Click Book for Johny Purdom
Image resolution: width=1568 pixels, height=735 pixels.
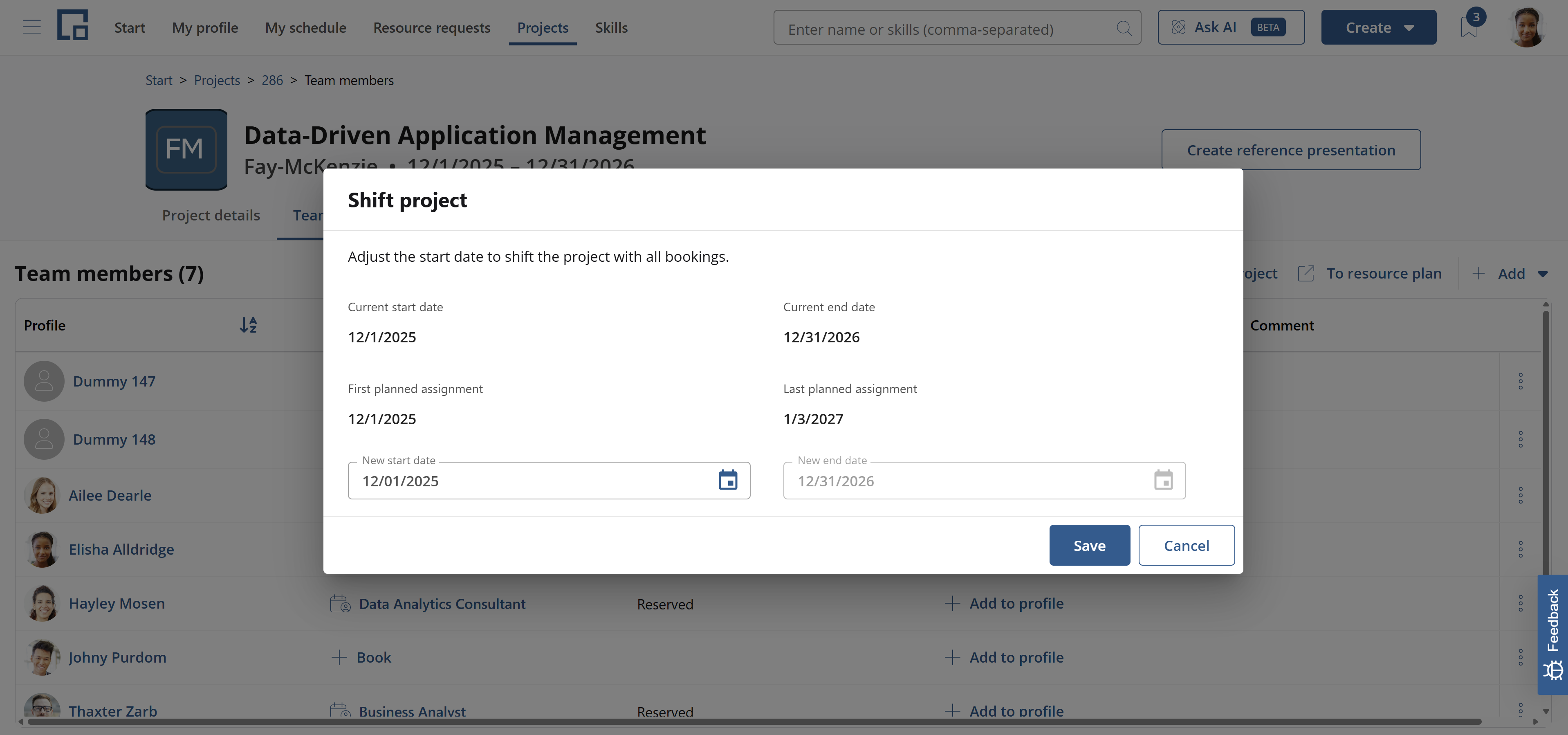(361, 657)
